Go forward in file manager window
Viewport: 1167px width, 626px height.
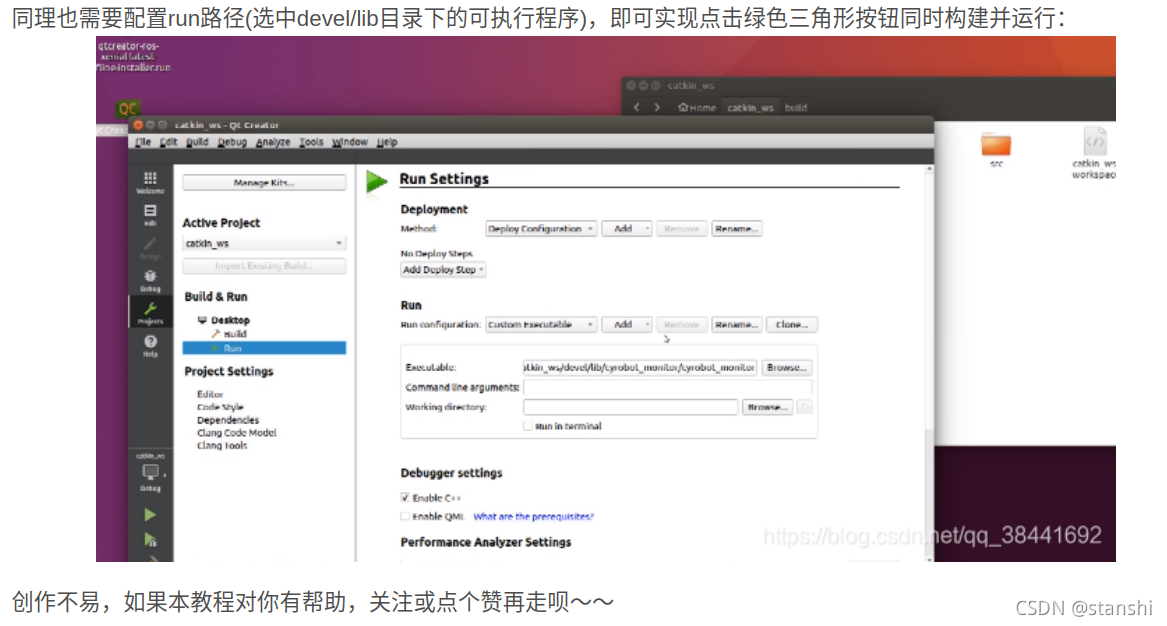656,107
